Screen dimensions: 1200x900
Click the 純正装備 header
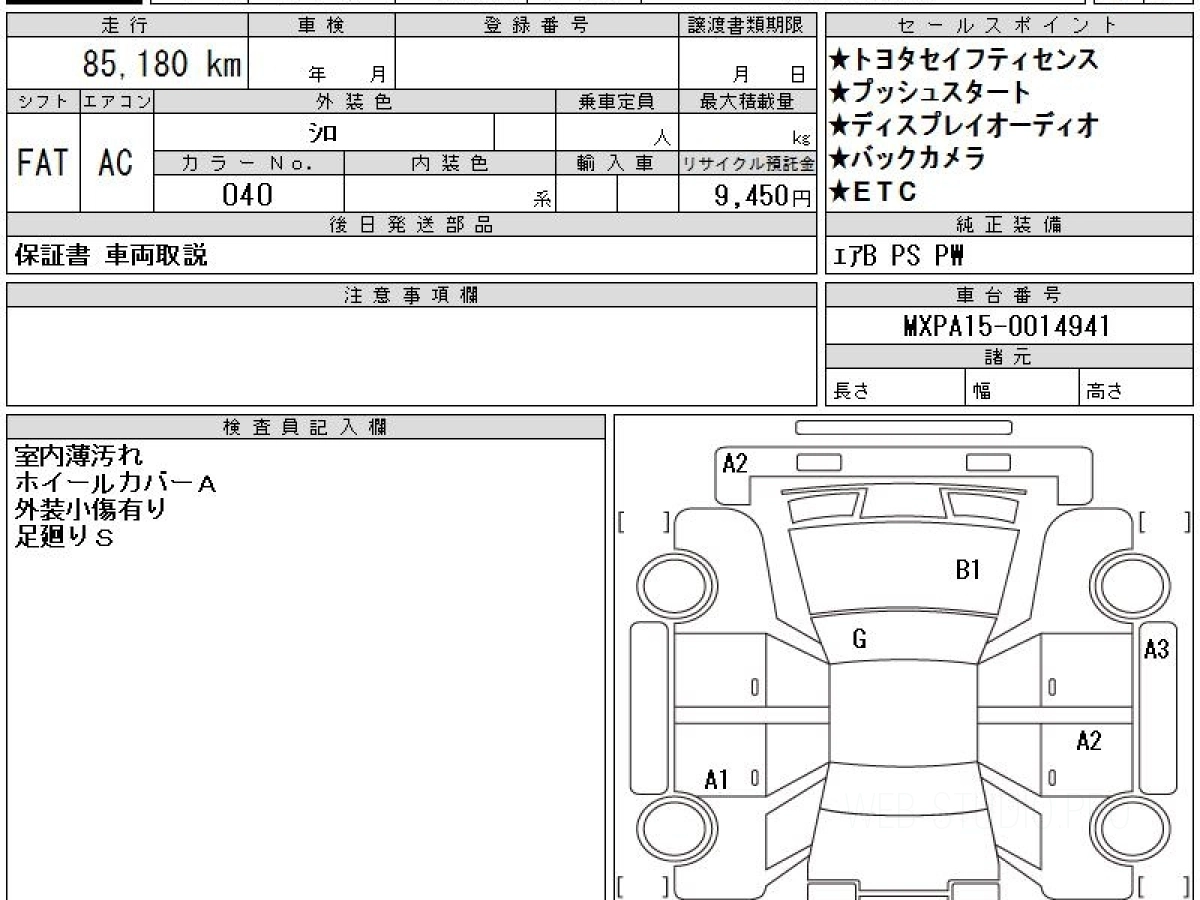pos(1009,225)
